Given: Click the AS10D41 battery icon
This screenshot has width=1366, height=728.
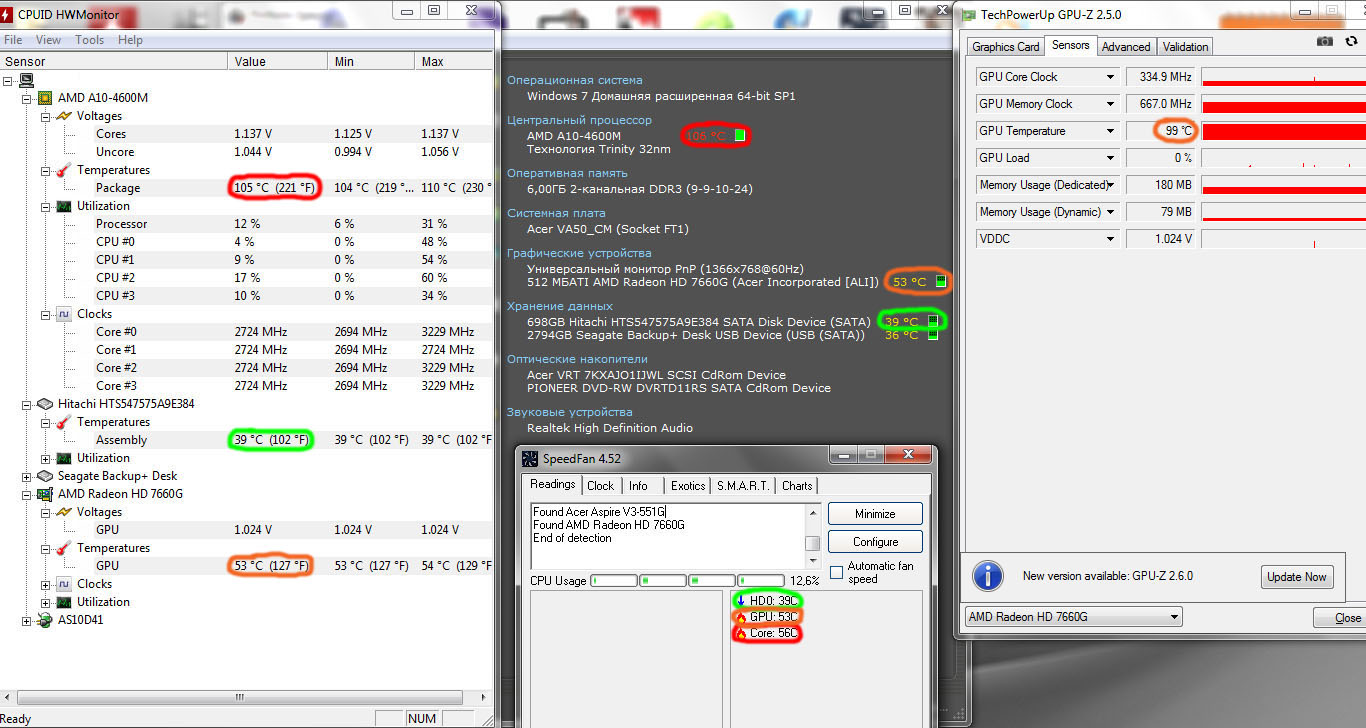Looking at the screenshot, I should coord(45,620).
